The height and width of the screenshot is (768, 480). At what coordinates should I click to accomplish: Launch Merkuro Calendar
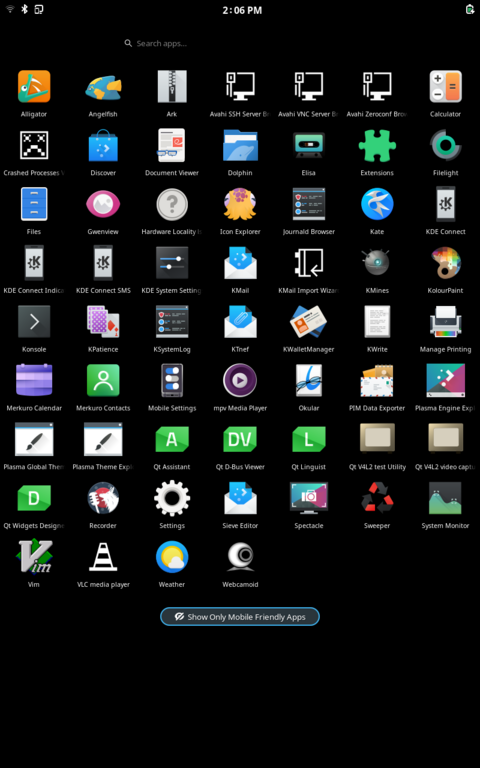pos(34,381)
